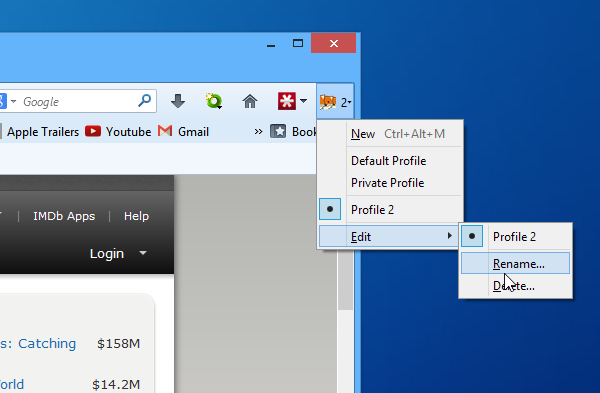Screen dimensions: 600x393
Task: Click the Help link on IMDb
Action: (136, 216)
